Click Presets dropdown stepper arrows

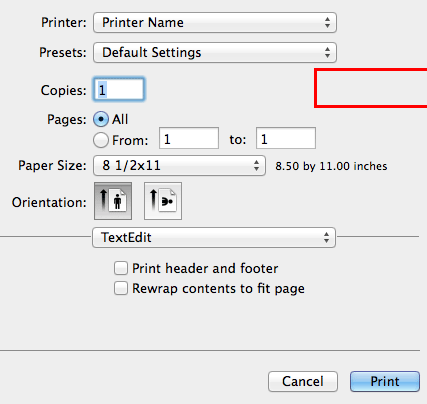(x=327, y=53)
